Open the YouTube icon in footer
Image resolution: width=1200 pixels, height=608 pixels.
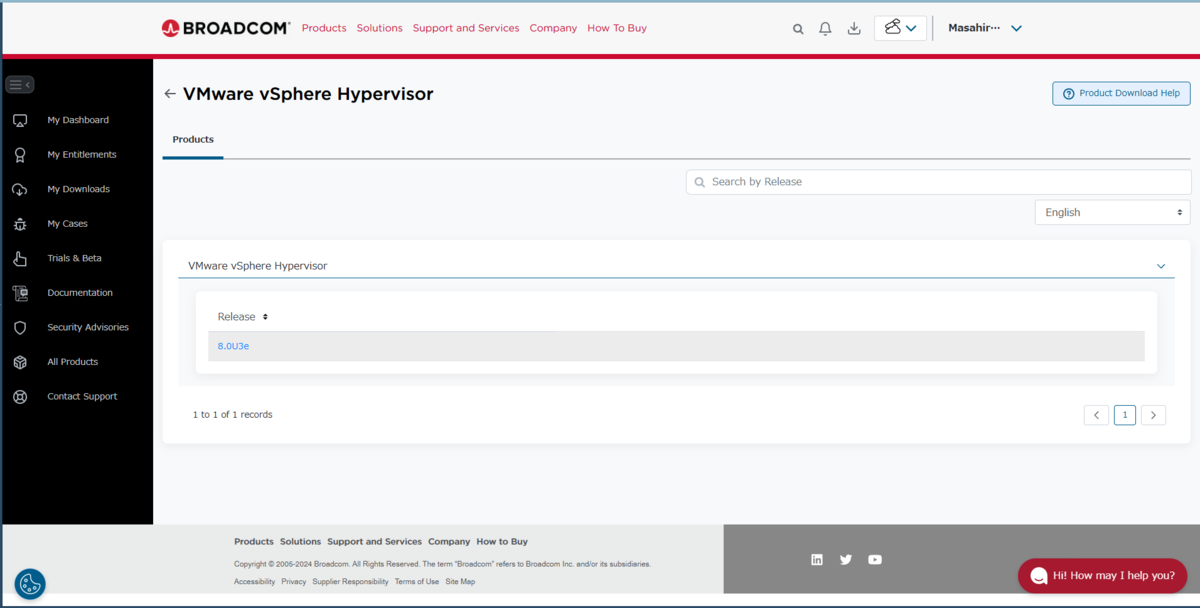875,560
